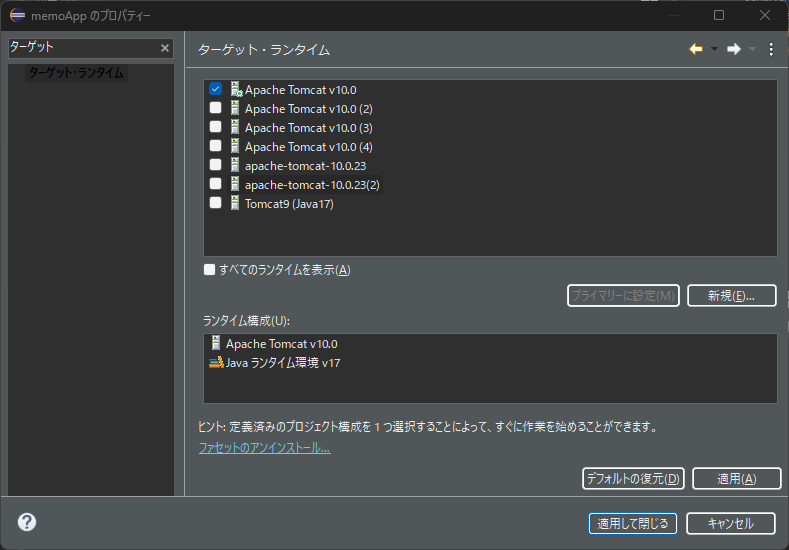Click the プライマリーに設定(M) button
Image resolution: width=789 pixels, height=550 pixels.
point(623,295)
